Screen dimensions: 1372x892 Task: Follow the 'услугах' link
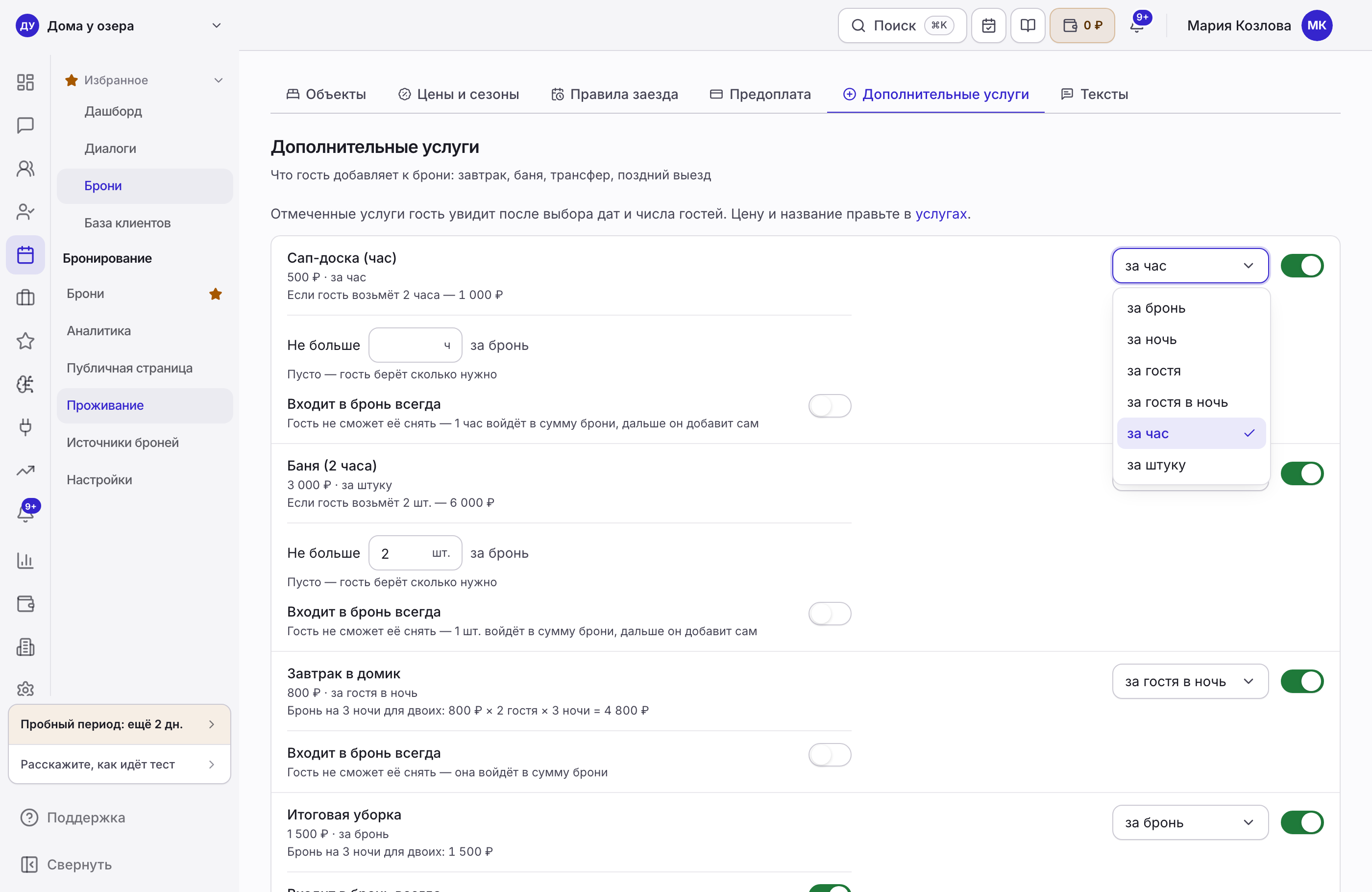click(941, 214)
